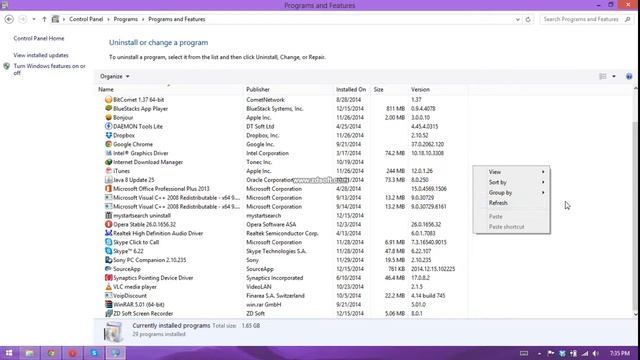Click the iTunes program icon
The height and width of the screenshot is (360, 640).
click(108, 171)
